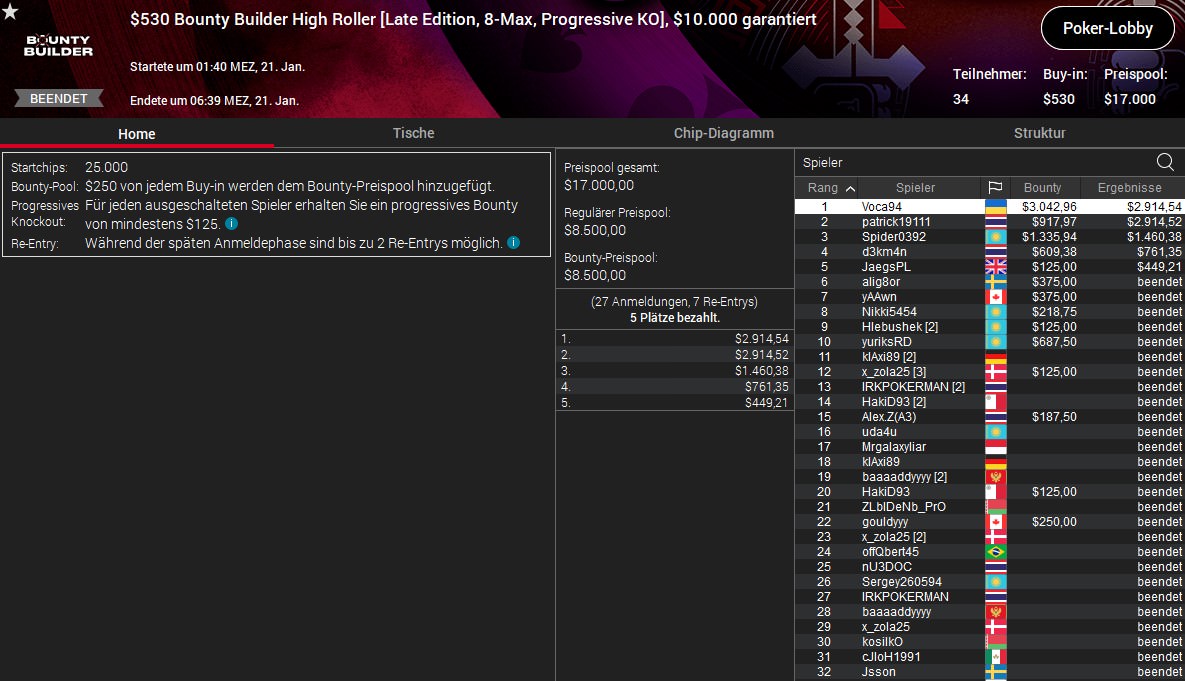
Task: Click the flag icon next to JaegsPL
Action: [995, 267]
